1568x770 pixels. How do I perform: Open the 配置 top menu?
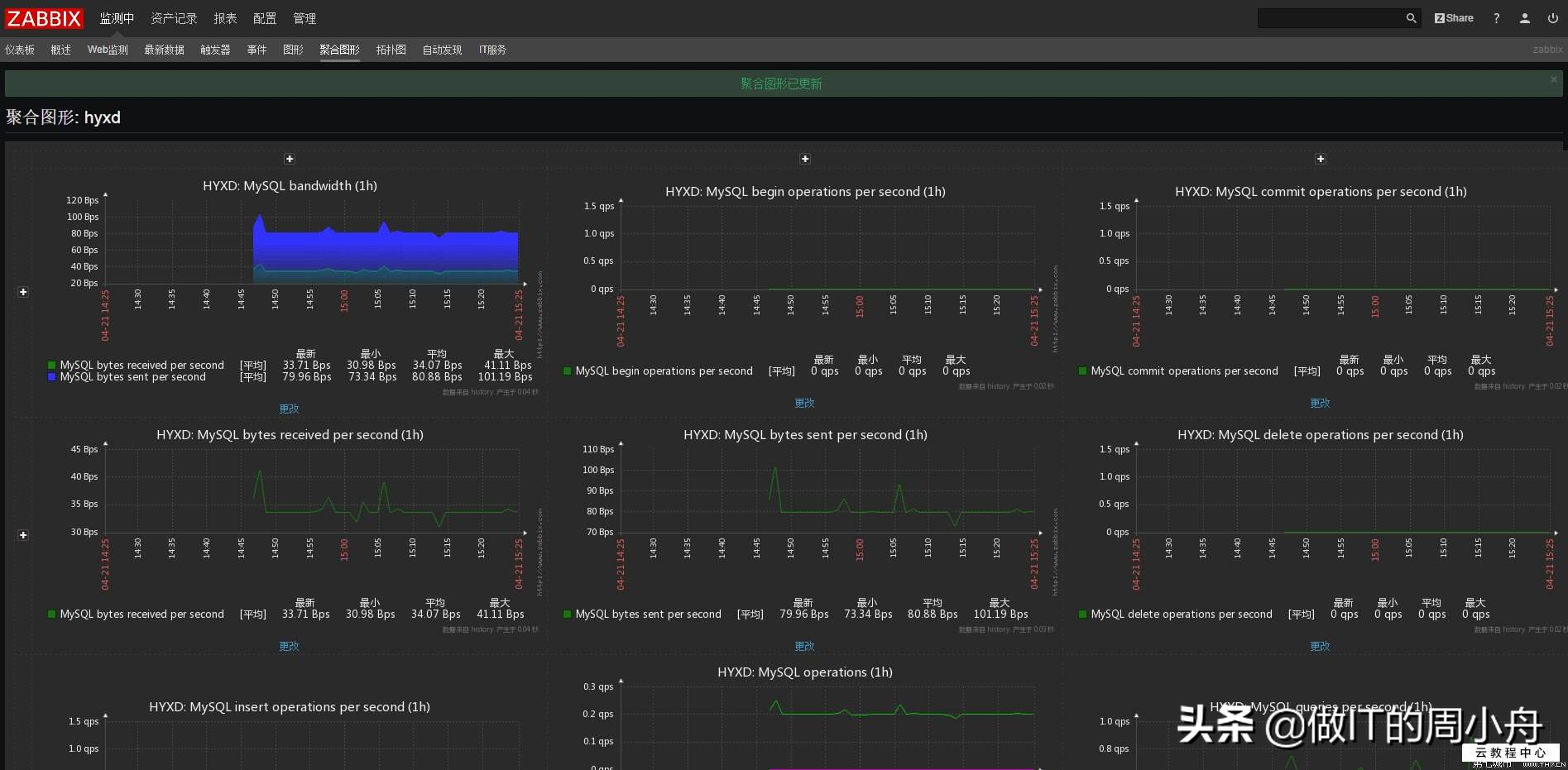coord(265,18)
